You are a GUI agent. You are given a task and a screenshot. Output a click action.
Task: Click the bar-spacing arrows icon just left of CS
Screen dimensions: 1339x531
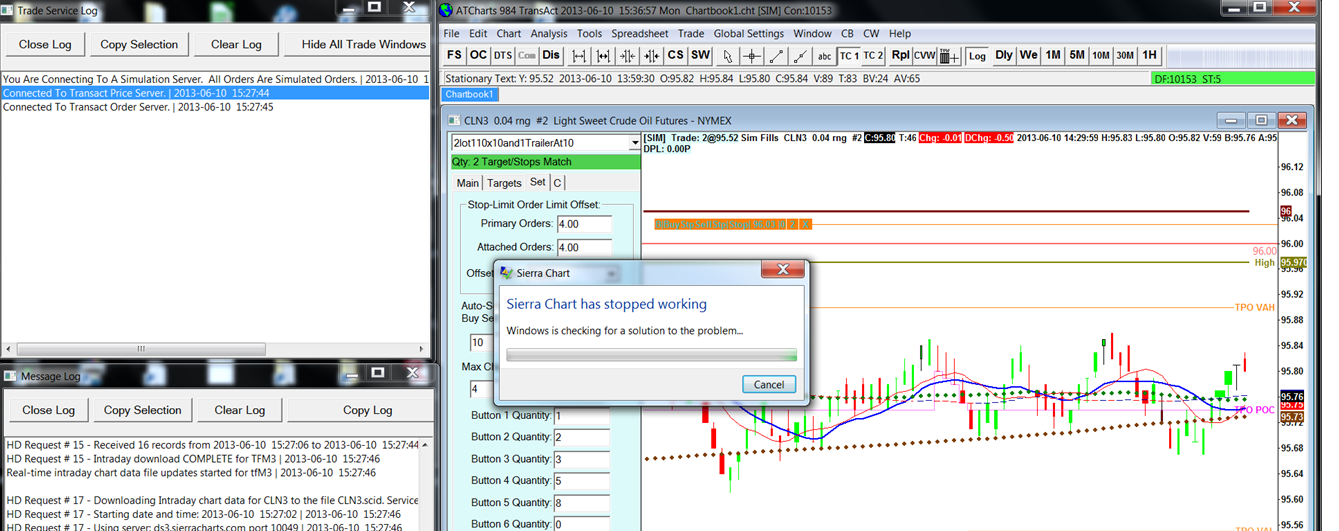(x=651, y=55)
